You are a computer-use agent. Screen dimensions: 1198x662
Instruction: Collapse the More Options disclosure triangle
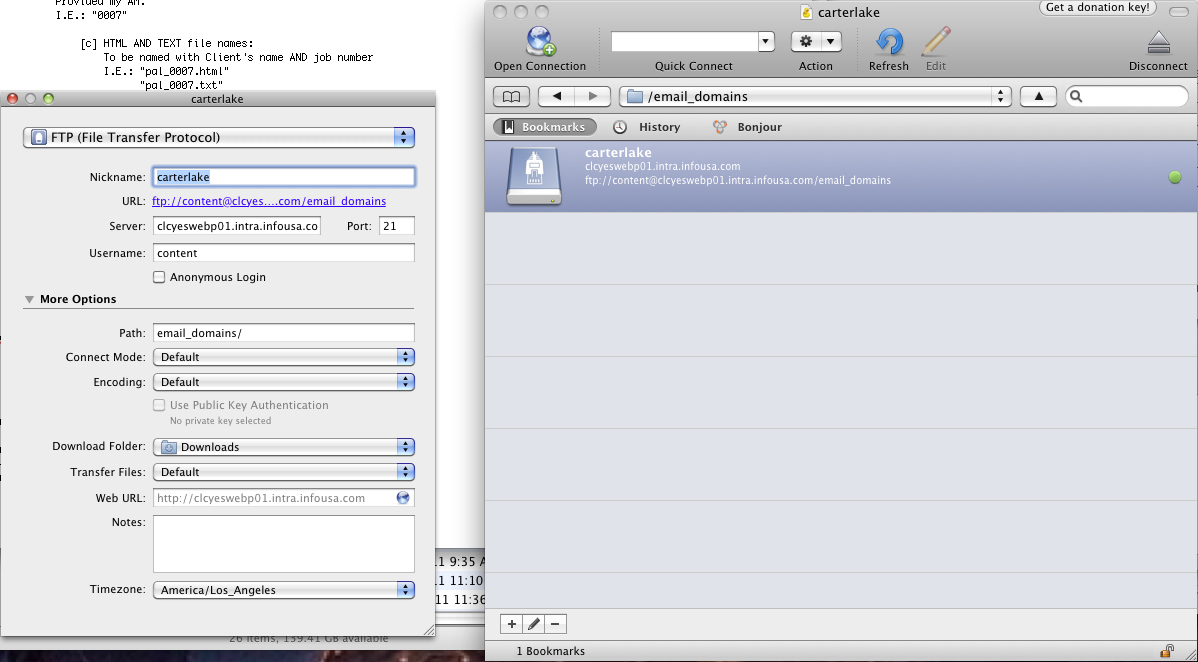29,299
